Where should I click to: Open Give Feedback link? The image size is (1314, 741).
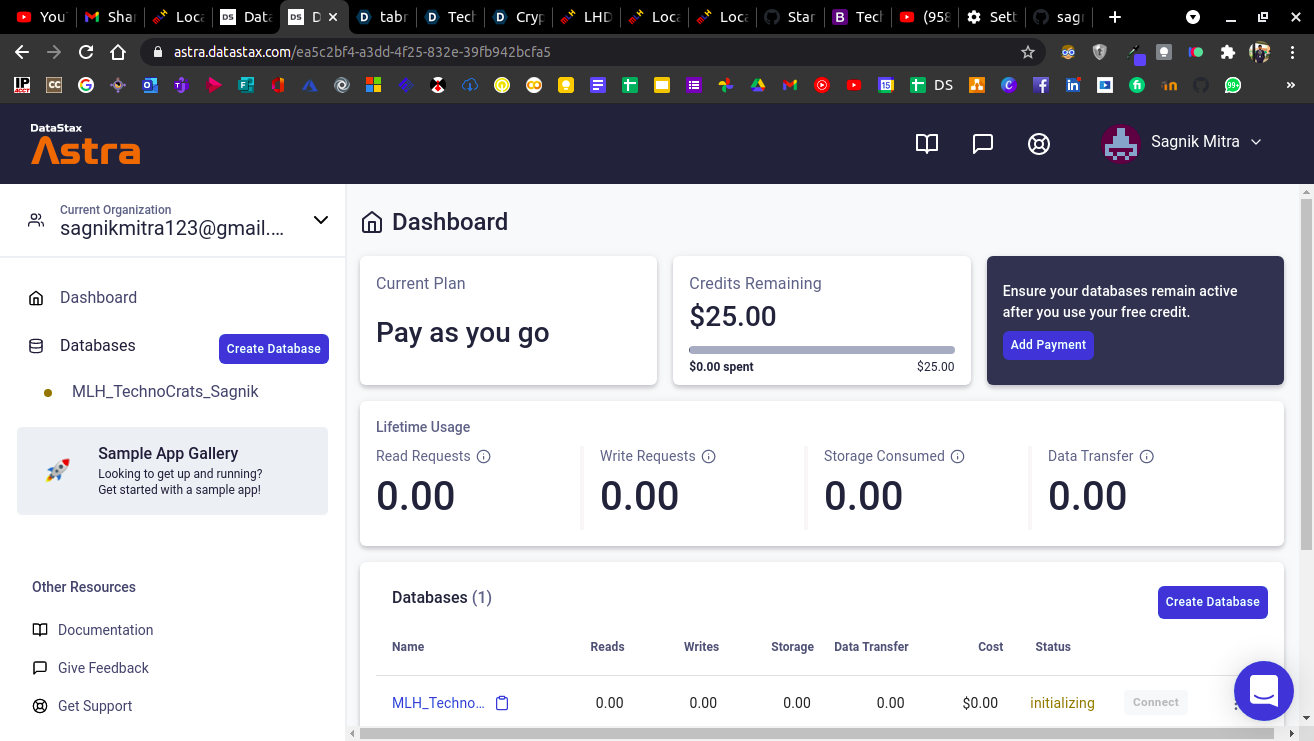pyautogui.click(x=103, y=668)
